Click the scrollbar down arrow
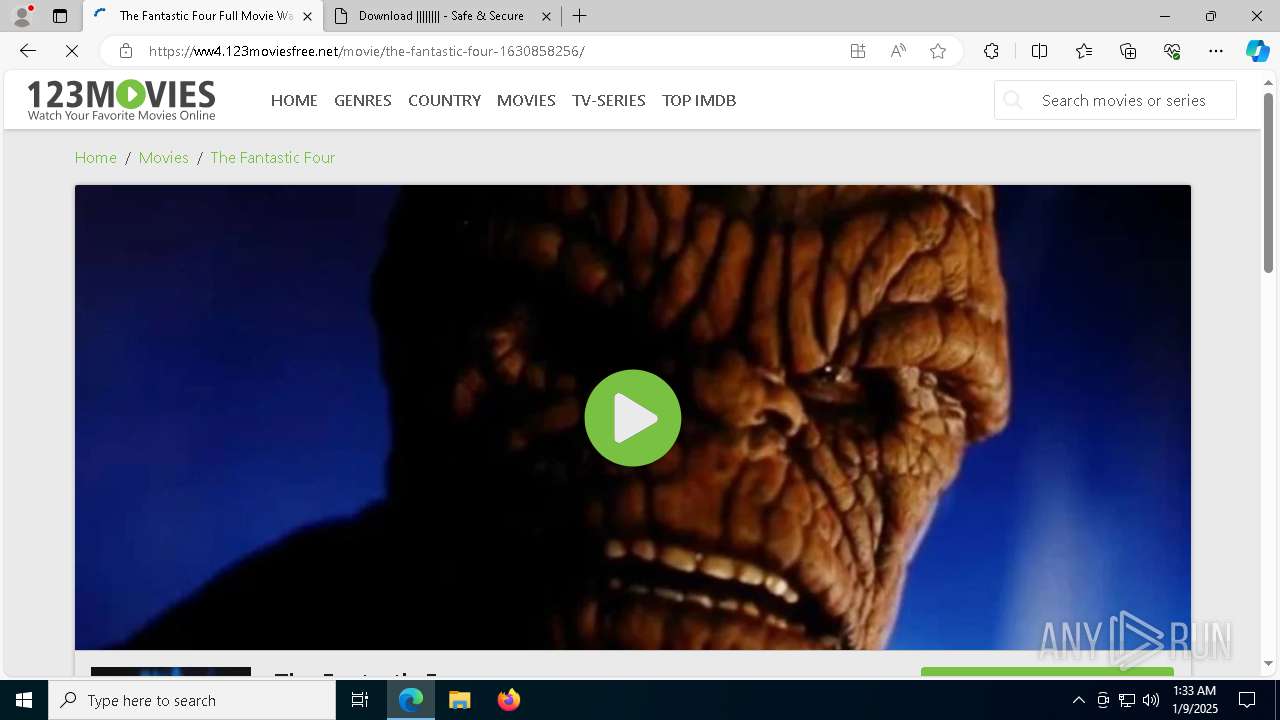Screen dimensions: 1280x720 [1268, 663]
